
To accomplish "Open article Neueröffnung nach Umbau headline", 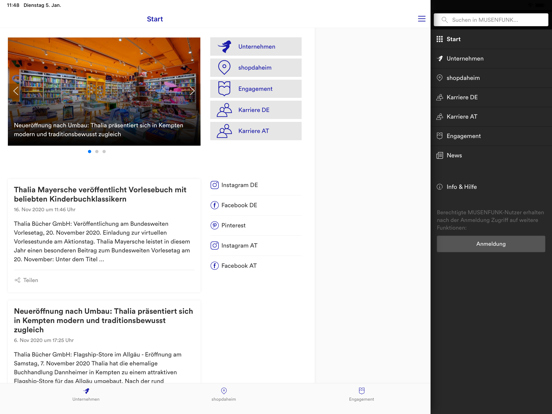I will click(x=104, y=320).
